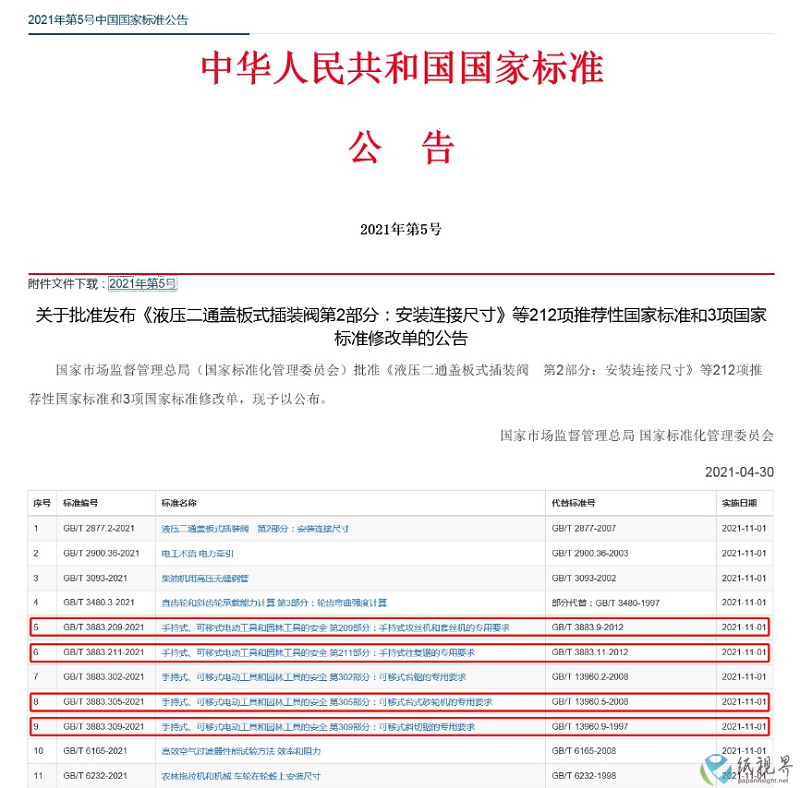
Task: Open the 第305部分 可移式台式砂轮机 standard link
Action: point(327,702)
